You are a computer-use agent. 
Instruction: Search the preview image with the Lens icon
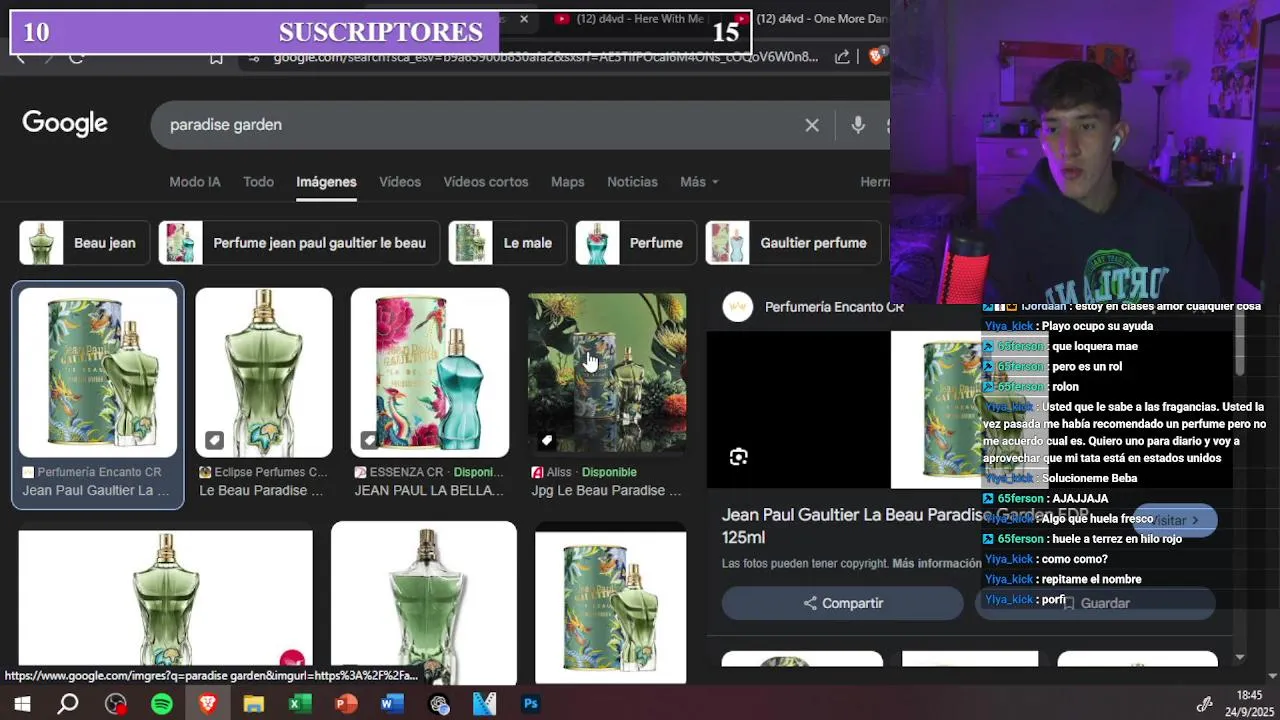pos(738,457)
